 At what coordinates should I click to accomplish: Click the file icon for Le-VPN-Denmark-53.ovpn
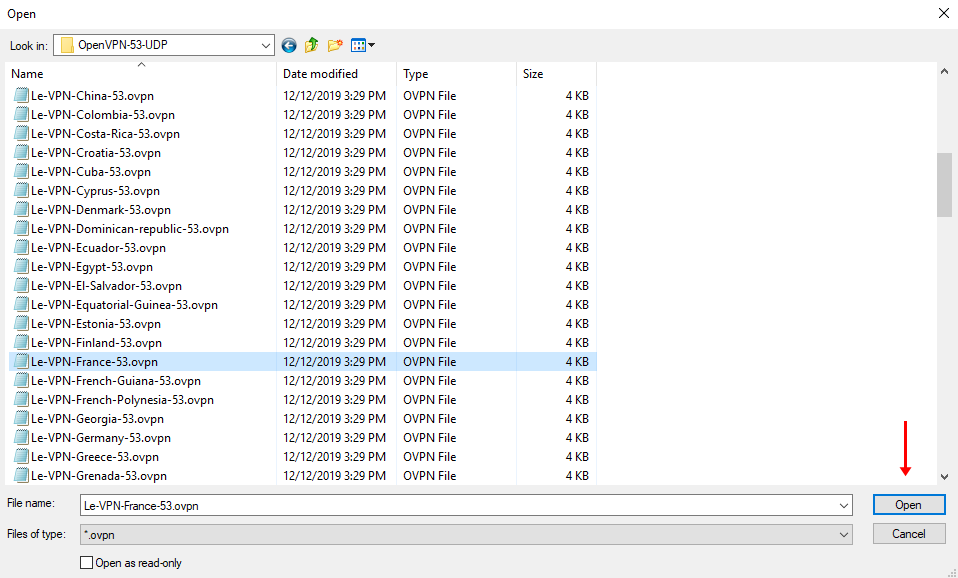click(x=21, y=210)
